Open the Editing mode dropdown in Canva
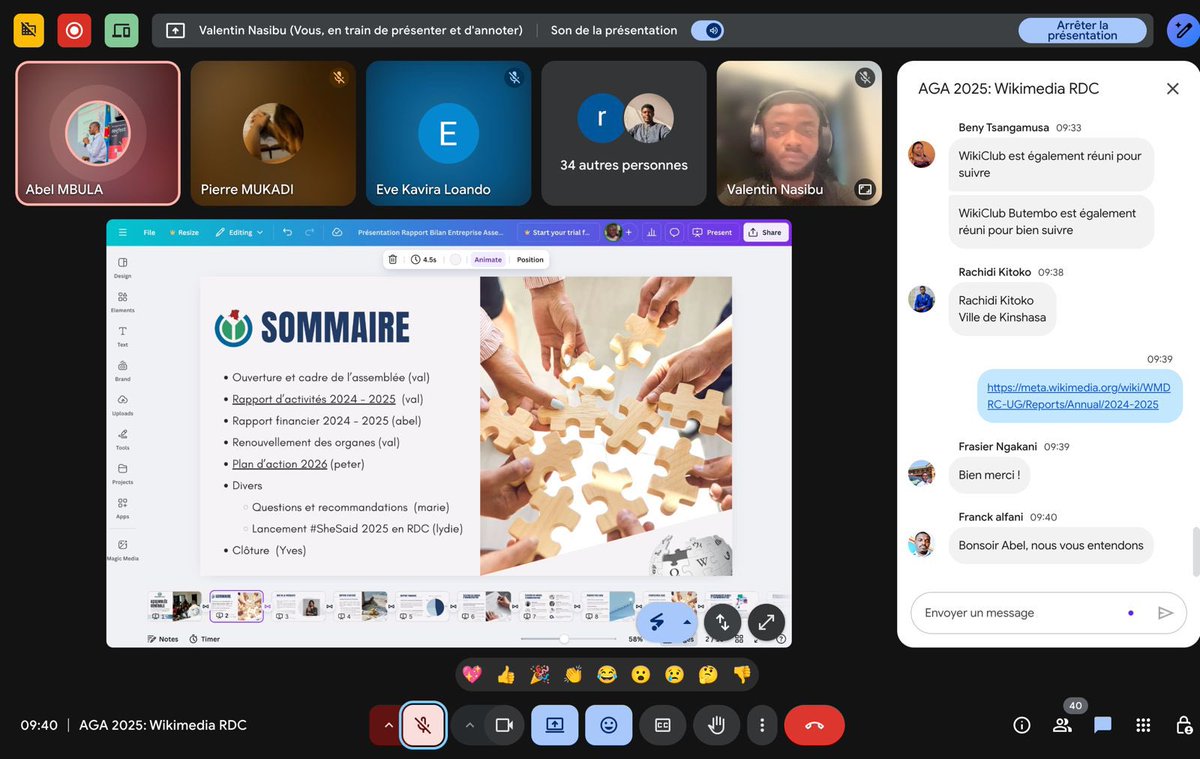 (240, 232)
